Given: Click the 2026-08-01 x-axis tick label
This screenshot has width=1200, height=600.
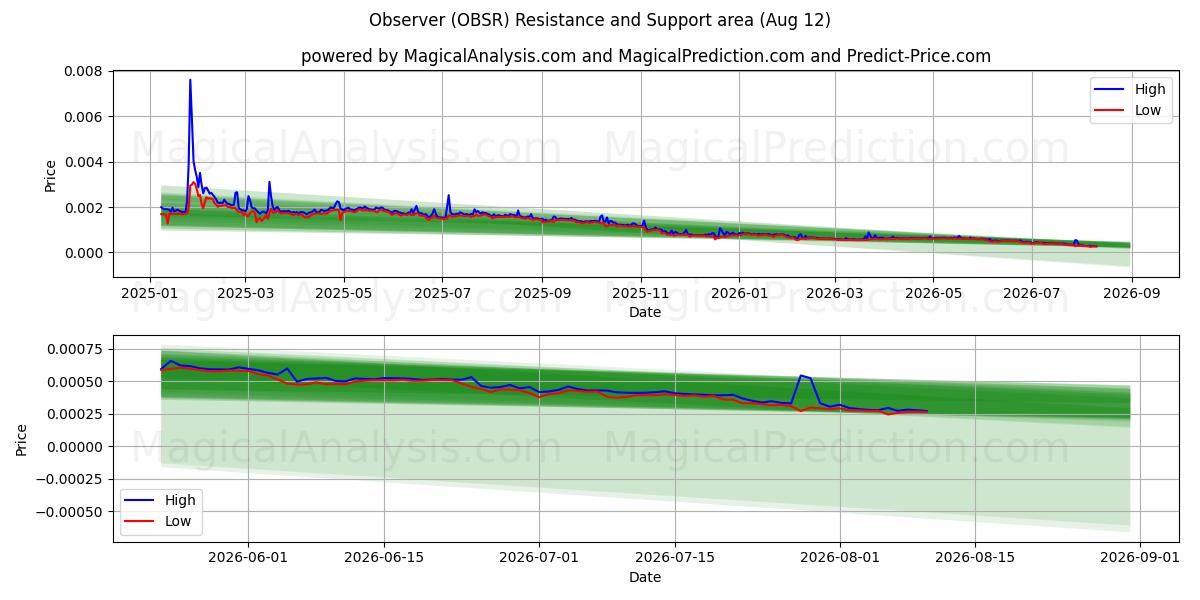Looking at the screenshot, I should point(840,558).
